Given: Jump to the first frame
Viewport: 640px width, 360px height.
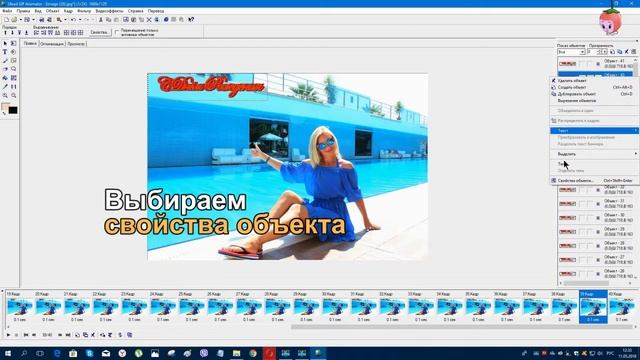Looking at the screenshot, I should click(26, 335).
